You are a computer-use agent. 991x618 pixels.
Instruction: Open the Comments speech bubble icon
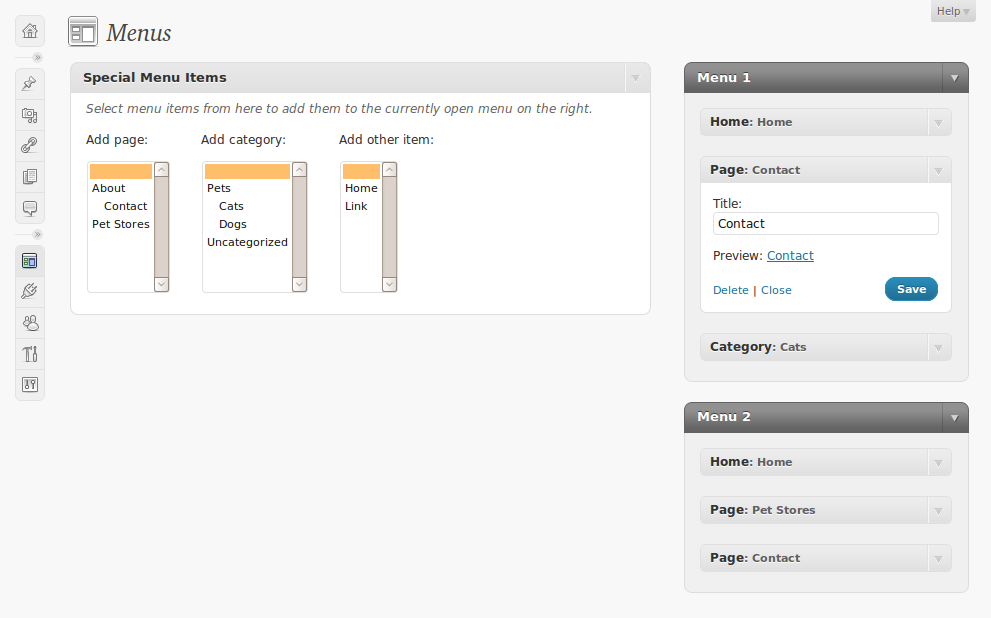click(x=30, y=208)
